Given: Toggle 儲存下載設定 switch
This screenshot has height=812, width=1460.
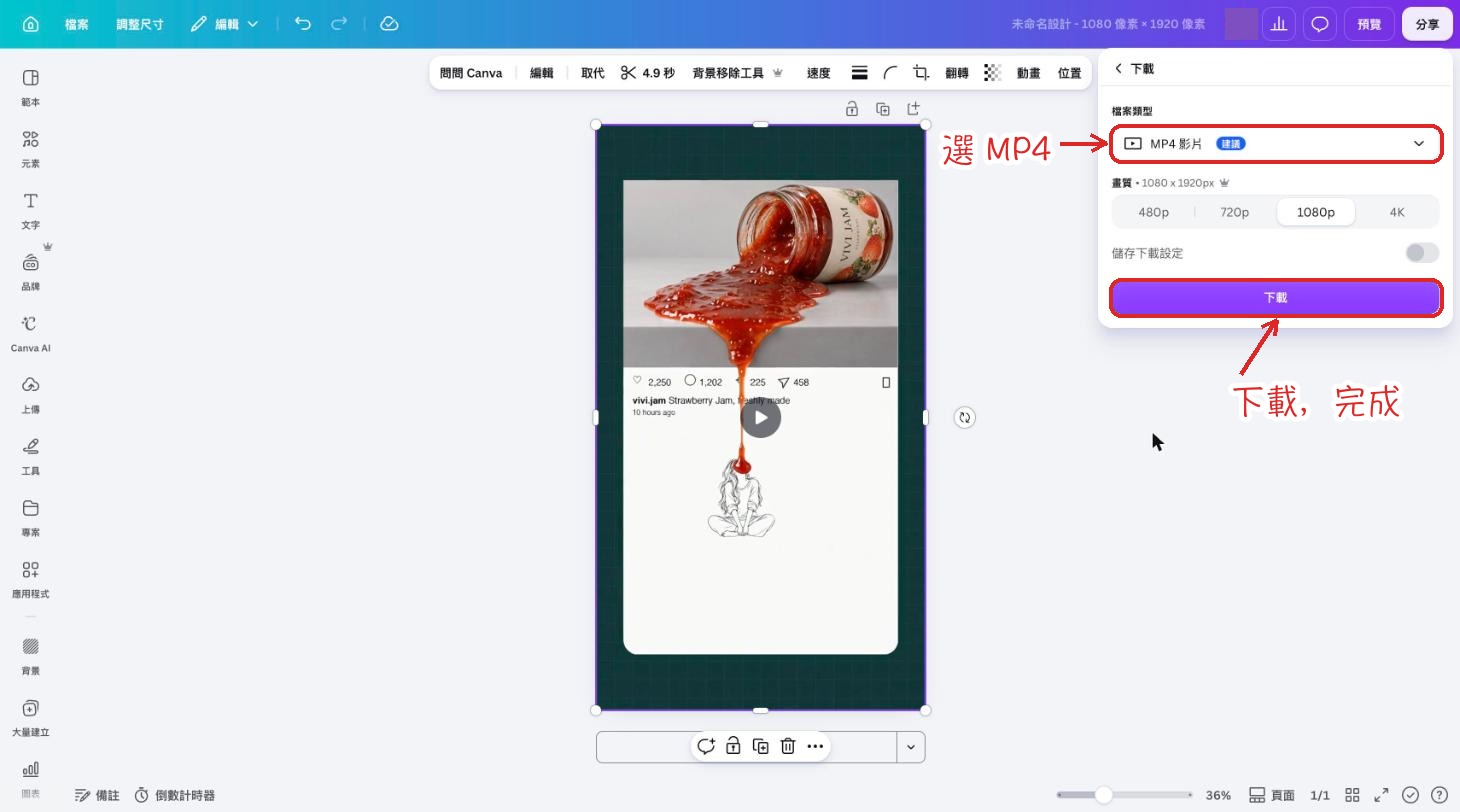Looking at the screenshot, I should click(x=1422, y=253).
